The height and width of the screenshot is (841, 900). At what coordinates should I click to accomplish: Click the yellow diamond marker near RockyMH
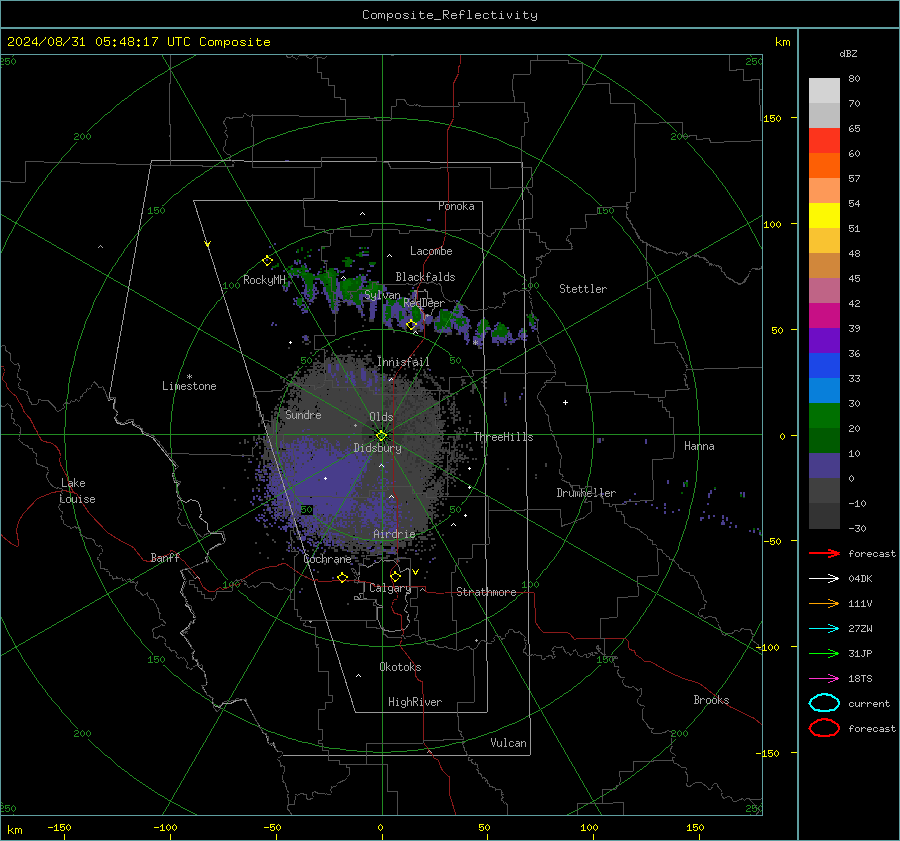267,261
